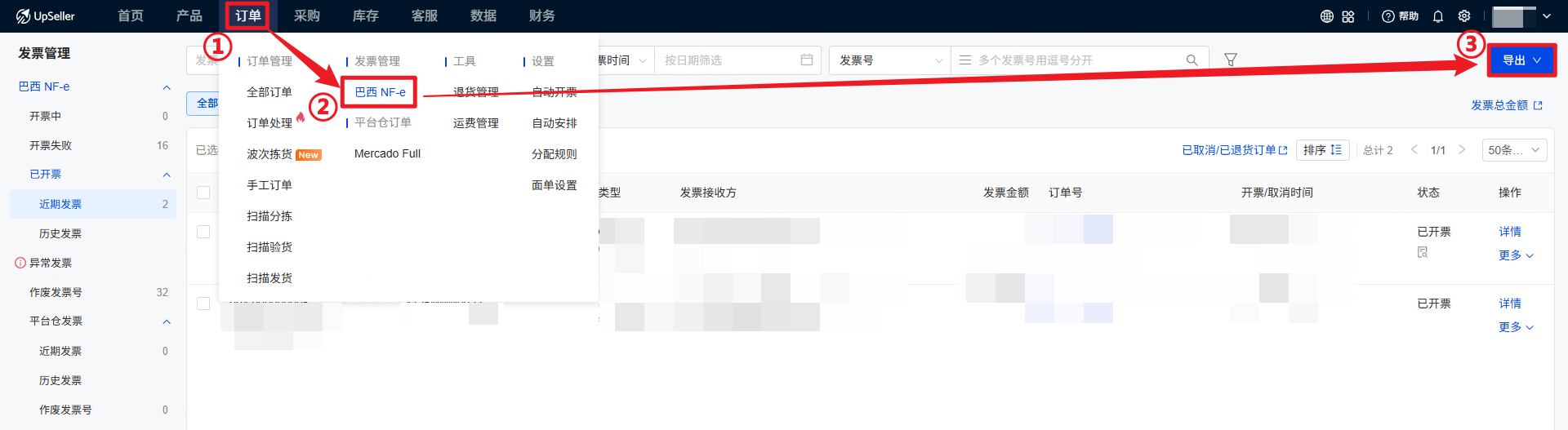Screen dimensions: 1568x430
Task: Check the first invoice row checkbox
Action: click(203, 232)
